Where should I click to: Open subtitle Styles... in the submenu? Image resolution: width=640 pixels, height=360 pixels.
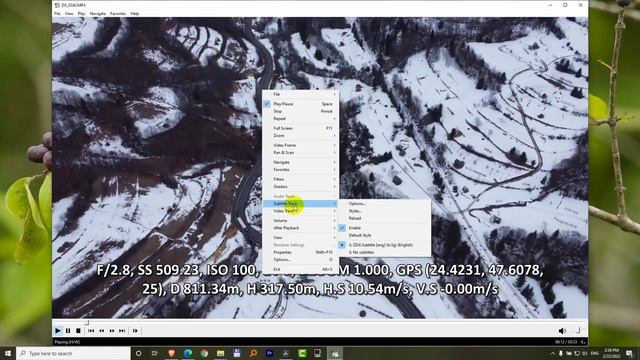click(x=384, y=211)
